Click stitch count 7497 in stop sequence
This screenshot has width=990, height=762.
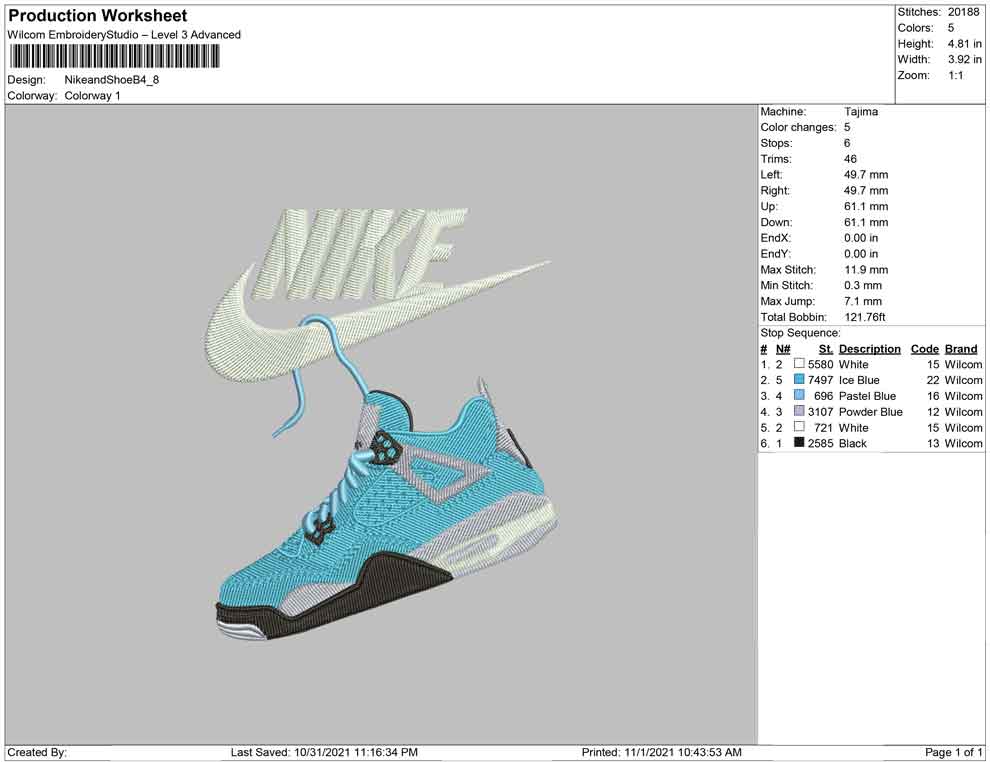820,380
